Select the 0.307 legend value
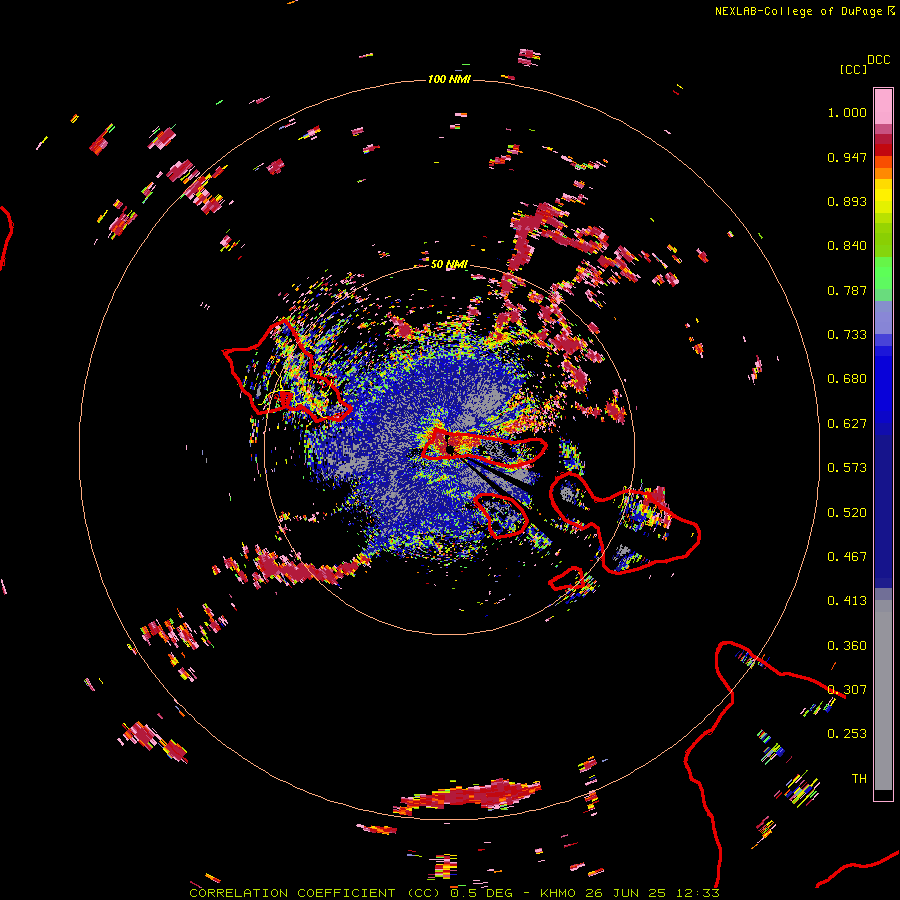 tap(847, 690)
